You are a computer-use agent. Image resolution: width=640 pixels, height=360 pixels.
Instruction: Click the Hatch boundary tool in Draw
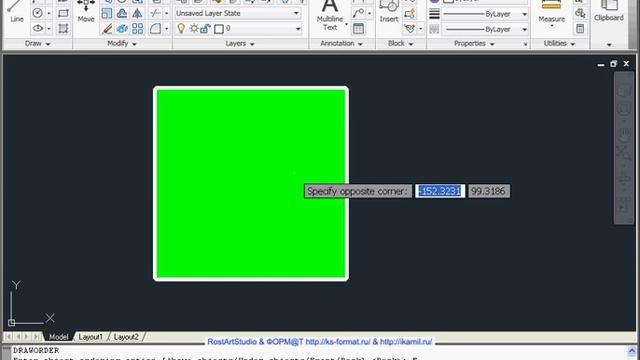point(63,29)
